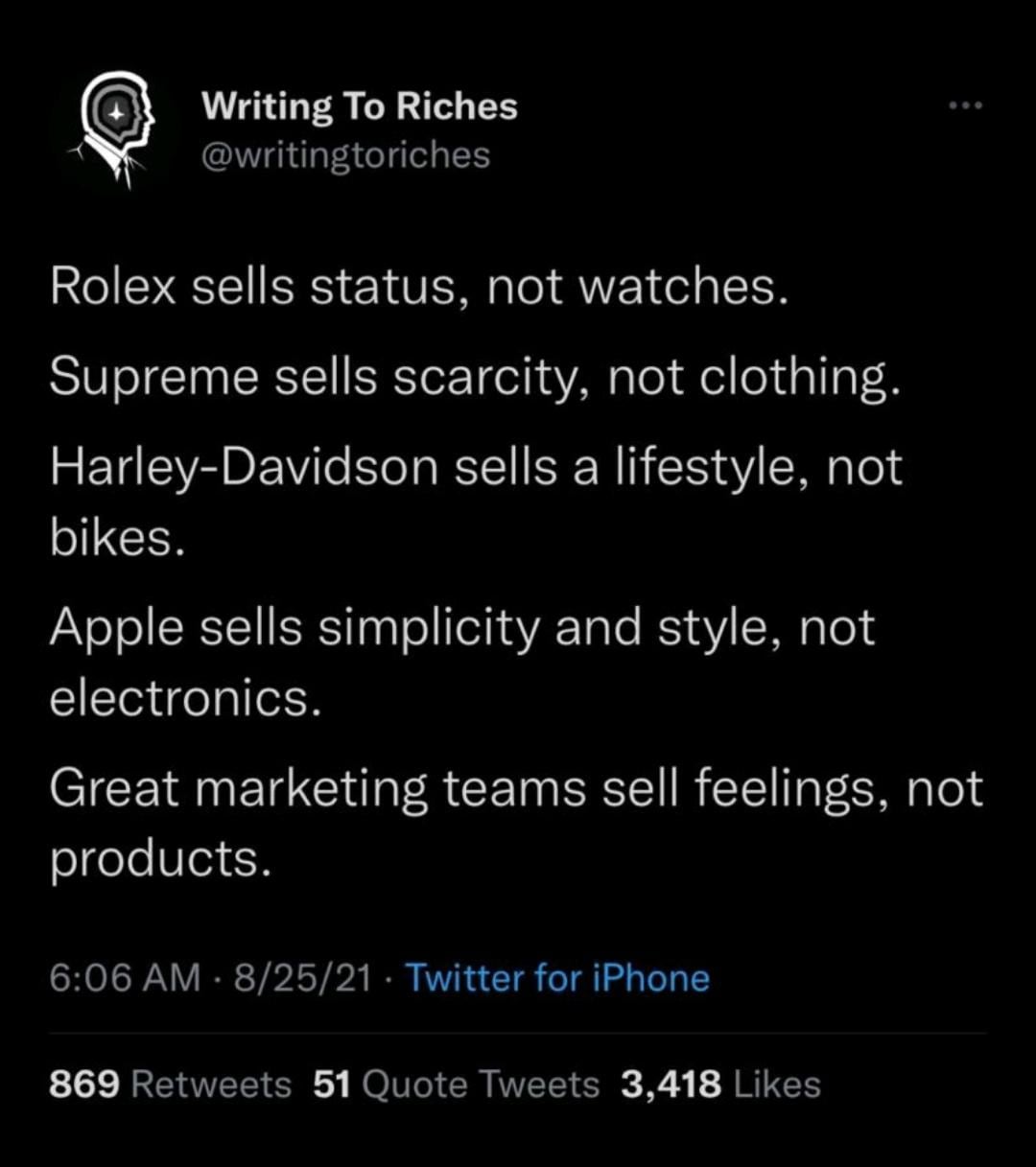This screenshot has width=1036, height=1167.
Task: Click the Harley-Davidson brand name
Action: 245,468
